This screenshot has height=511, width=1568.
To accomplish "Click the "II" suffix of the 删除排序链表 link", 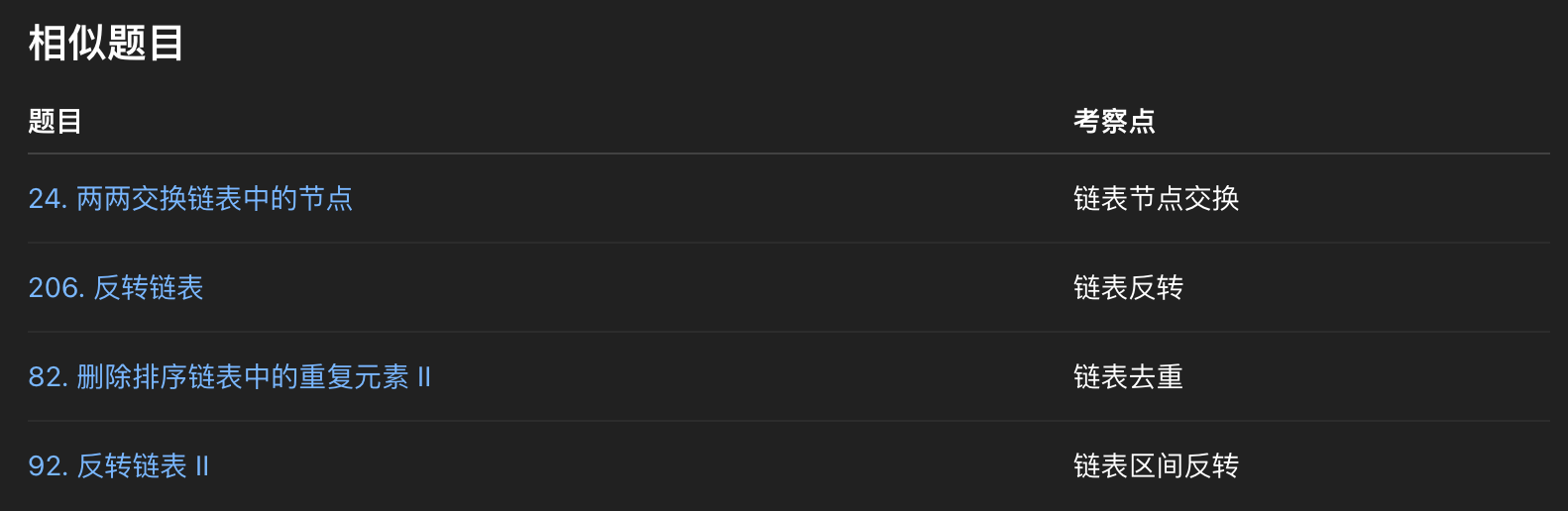I will point(424,377).
